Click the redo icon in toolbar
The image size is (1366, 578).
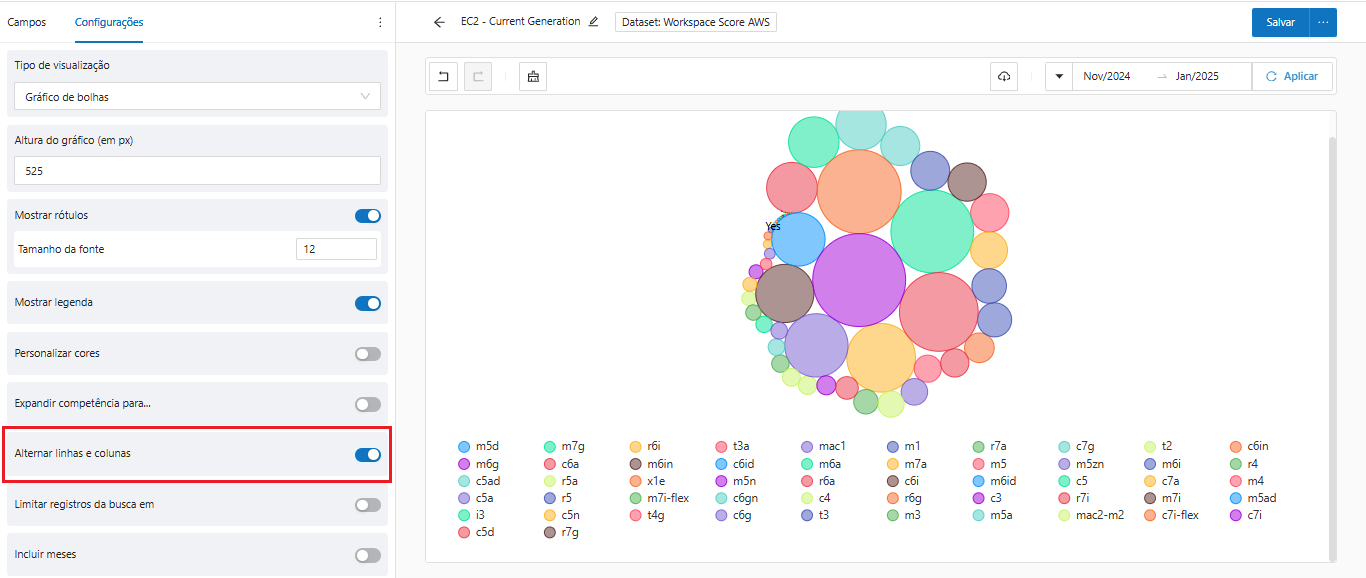pos(478,77)
